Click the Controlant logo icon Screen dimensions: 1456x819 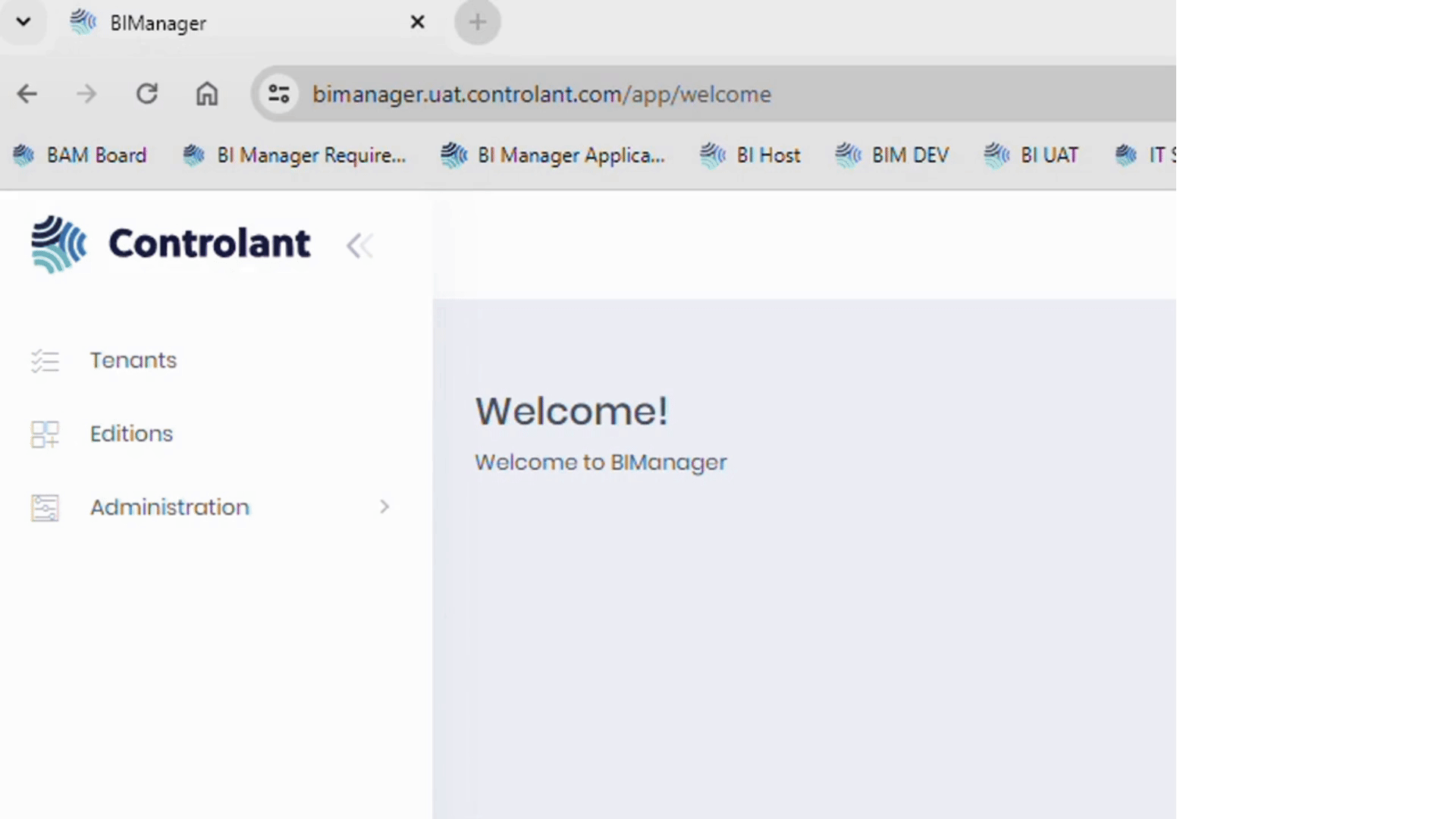tap(56, 243)
